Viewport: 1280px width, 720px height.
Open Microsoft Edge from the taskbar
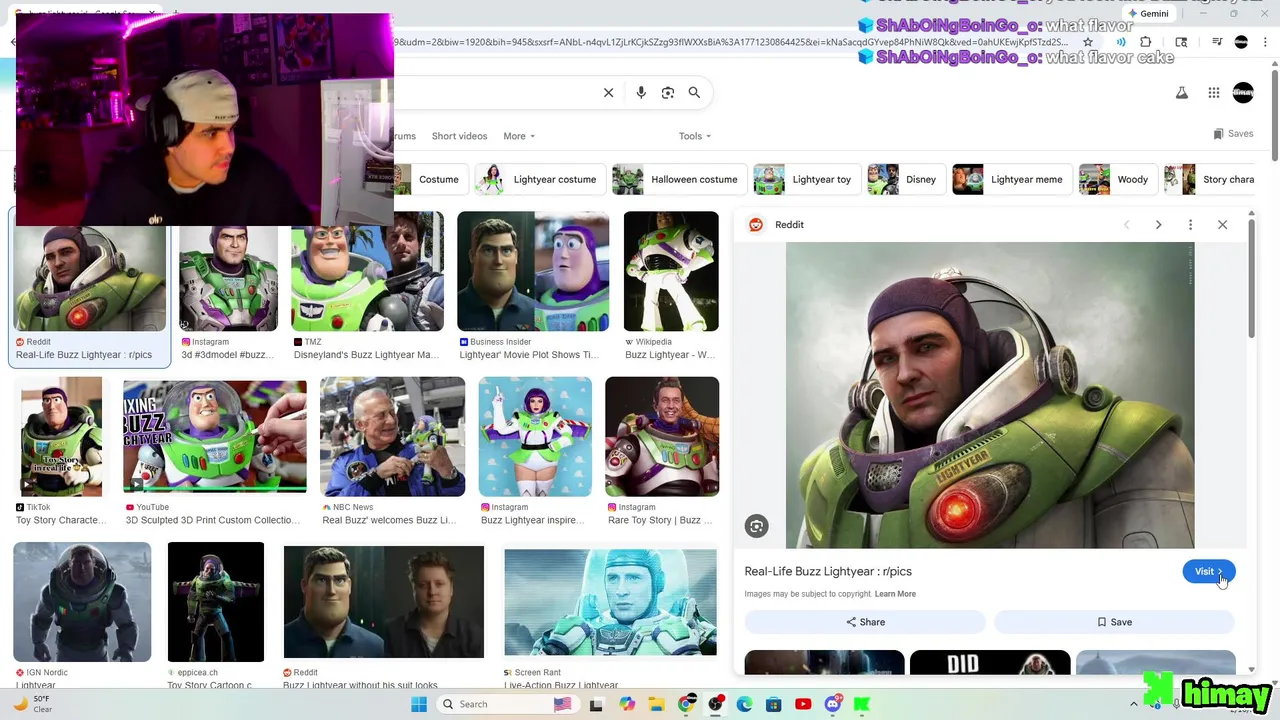(745, 704)
